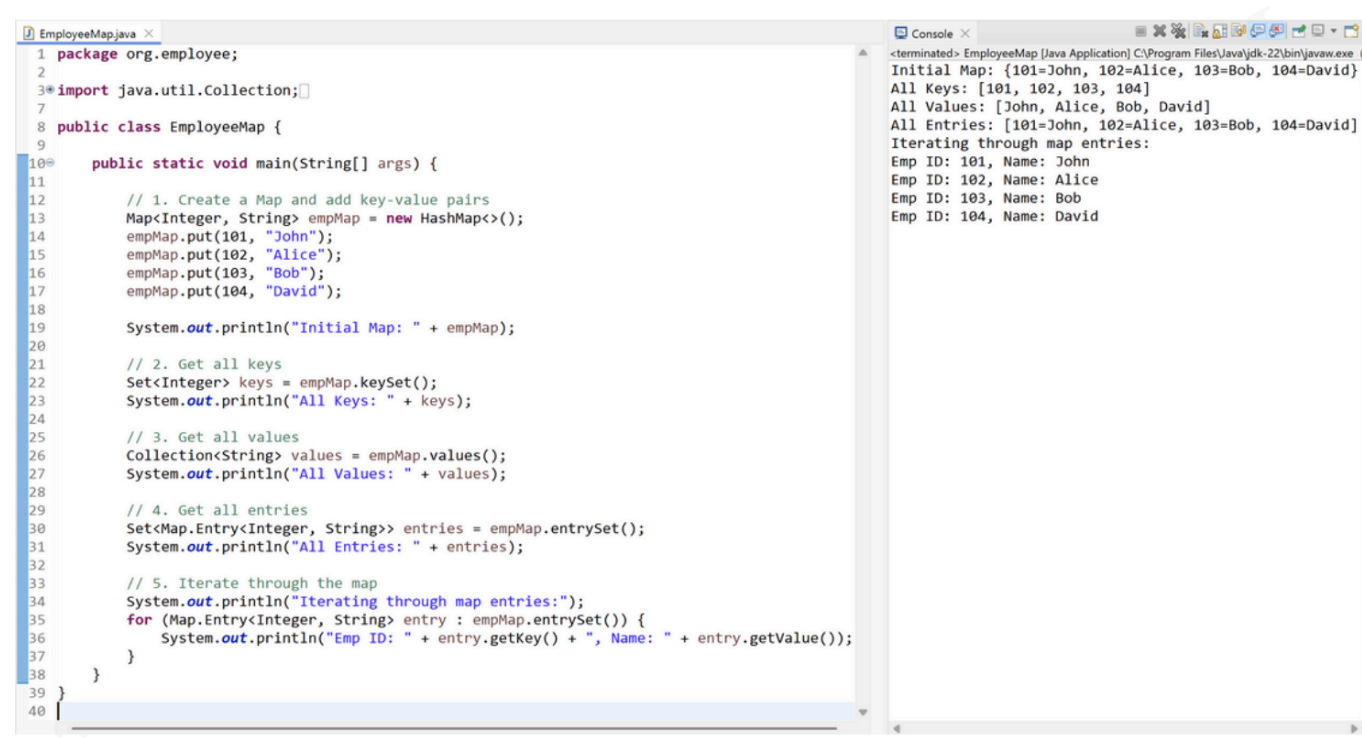
Task: Pin the current Console view
Action: pos(1298,31)
